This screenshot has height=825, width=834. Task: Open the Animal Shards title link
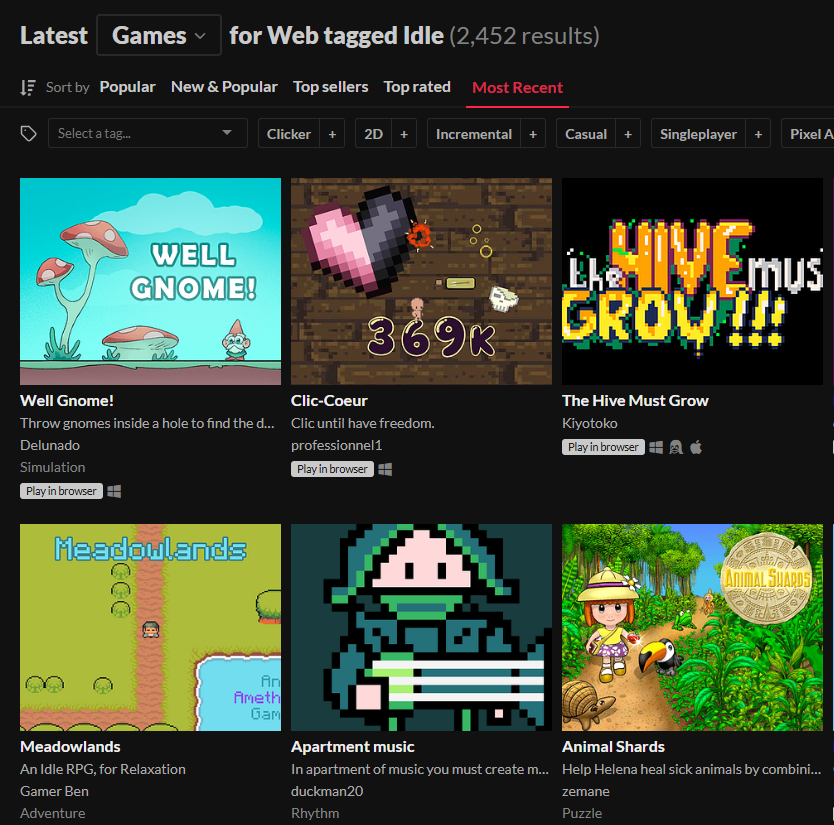613,746
